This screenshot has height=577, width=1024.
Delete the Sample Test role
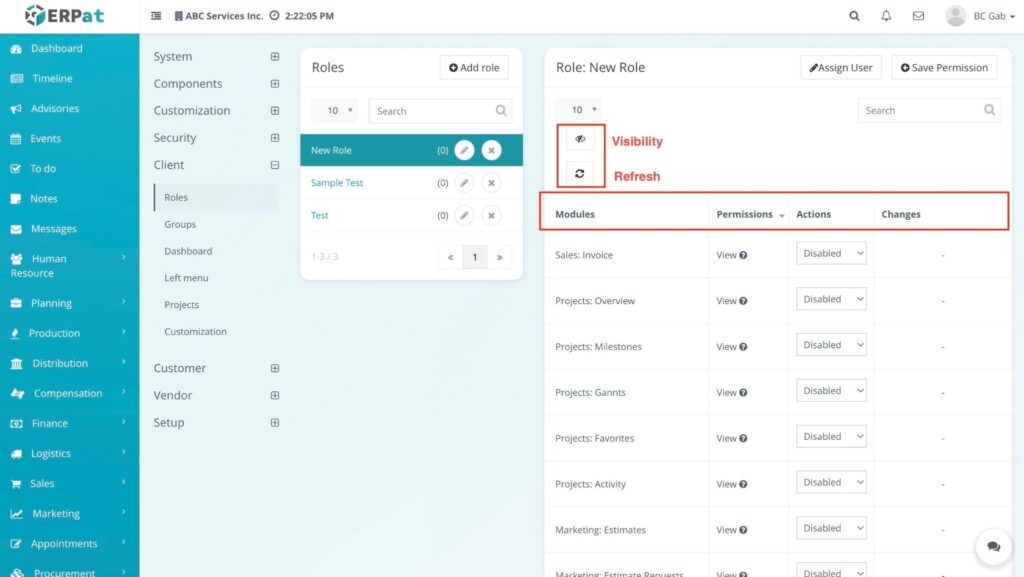491,183
